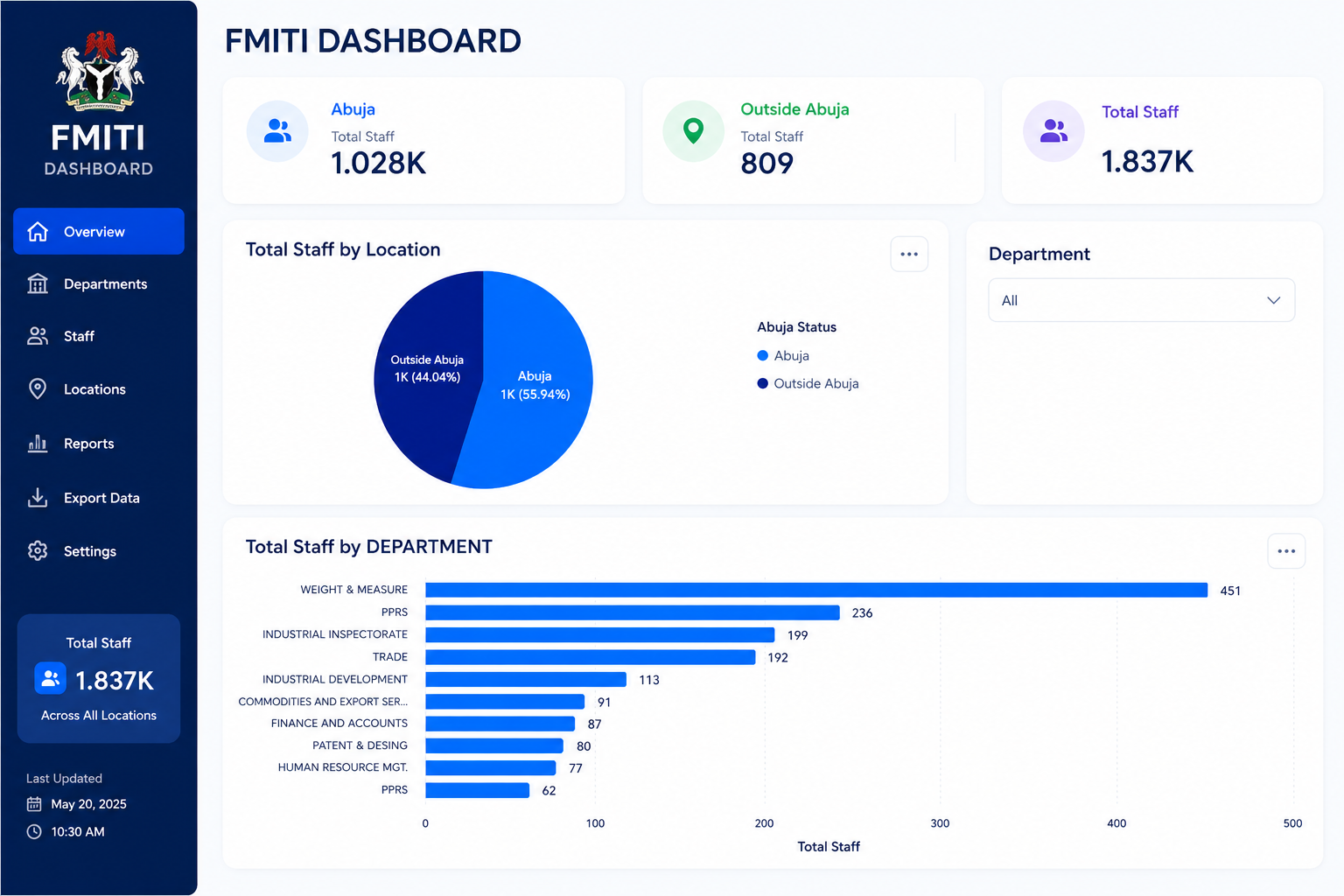Click the Staff people icon in sidebar

(38, 336)
